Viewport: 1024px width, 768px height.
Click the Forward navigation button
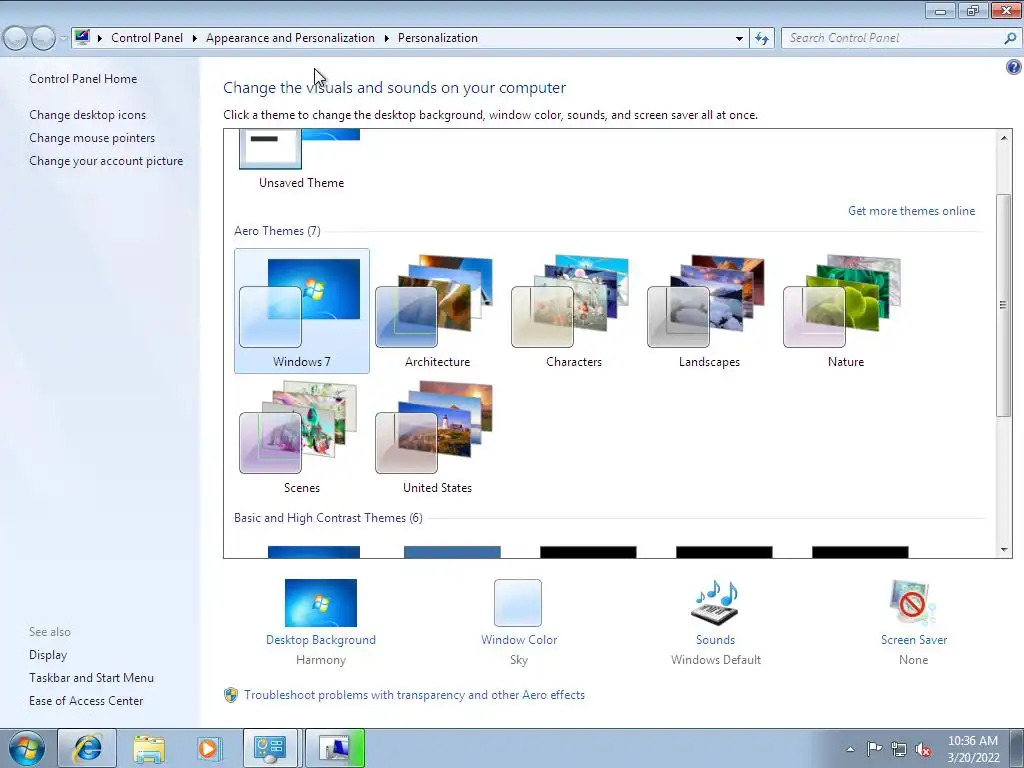point(43,38)
